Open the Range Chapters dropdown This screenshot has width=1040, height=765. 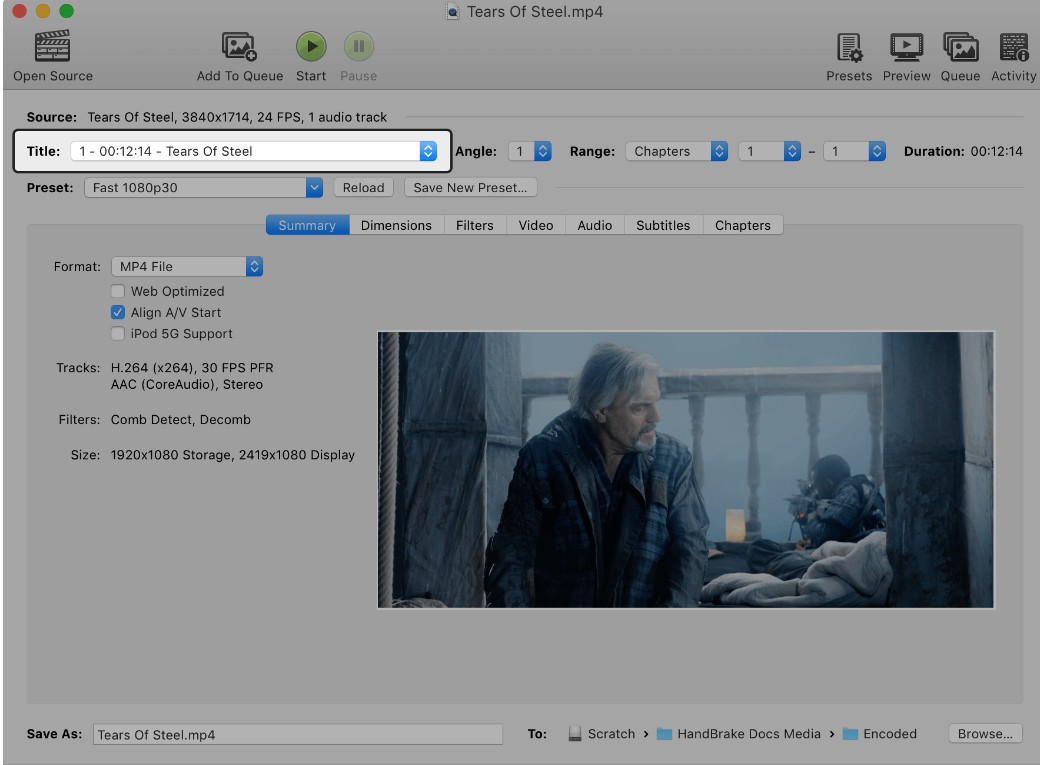pyautogui.click(x=677, y=151)
